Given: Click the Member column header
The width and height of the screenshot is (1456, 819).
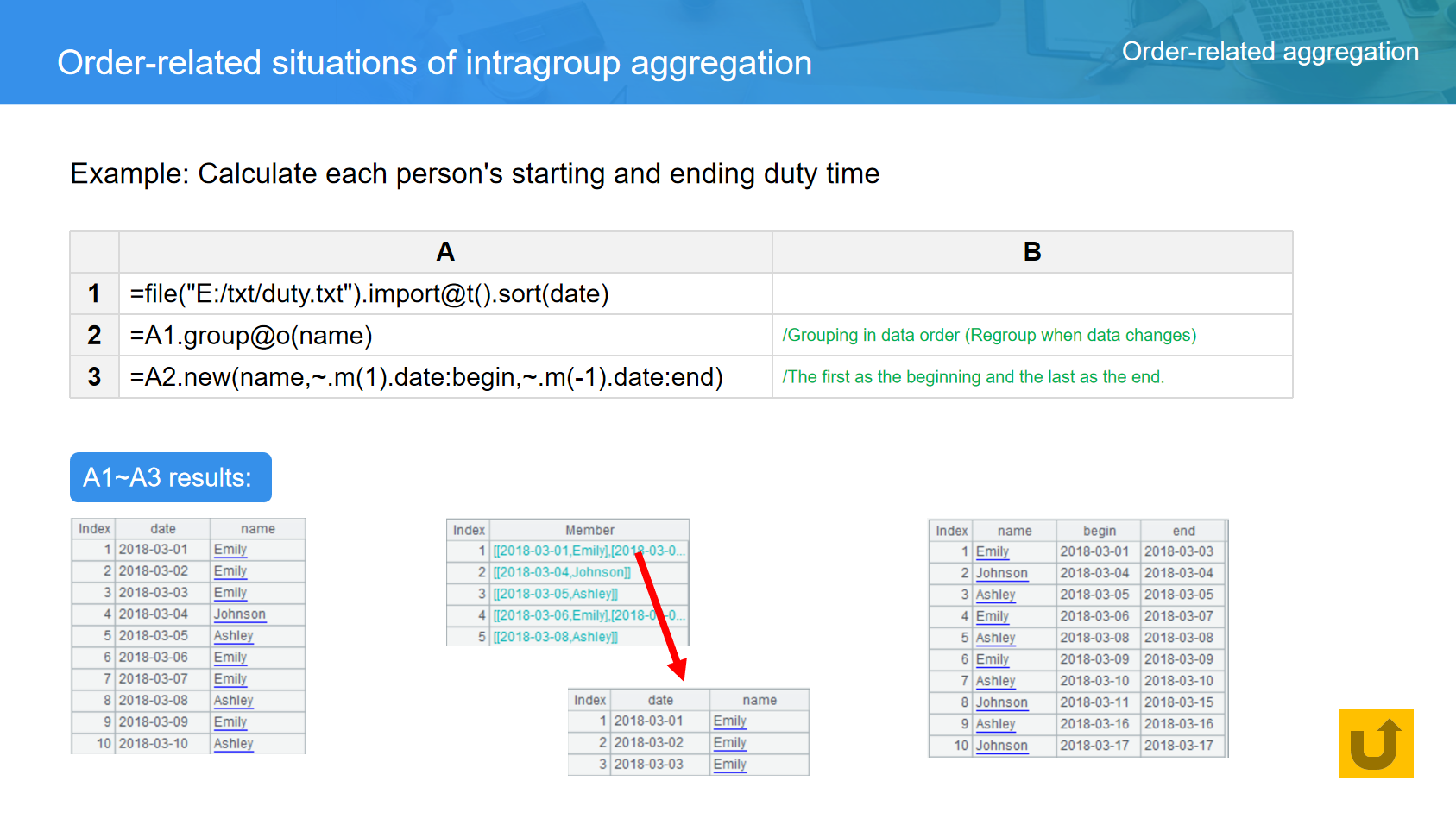Looking at the screenshot, I should point(589,530).
